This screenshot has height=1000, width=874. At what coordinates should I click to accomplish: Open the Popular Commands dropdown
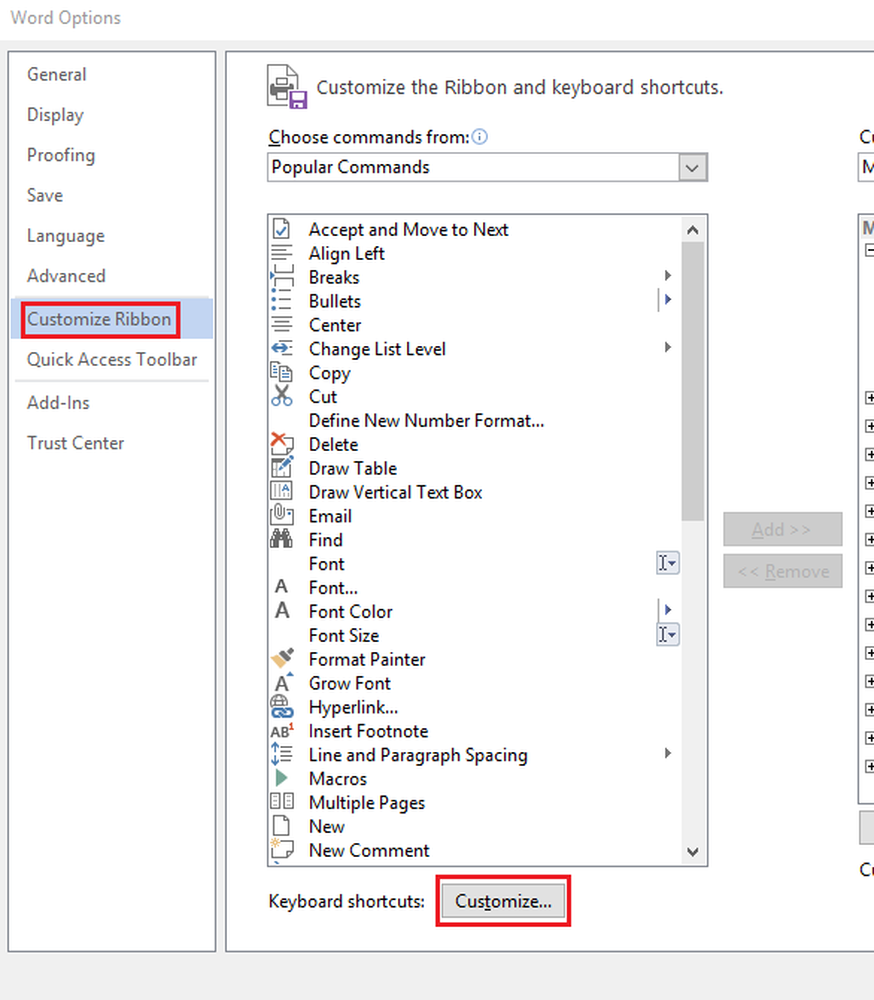(692, 167)
